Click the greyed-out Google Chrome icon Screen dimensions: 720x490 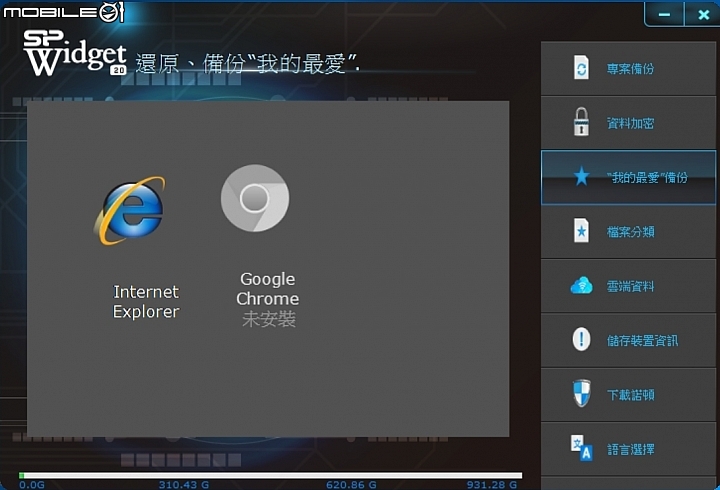coord(255,198)
